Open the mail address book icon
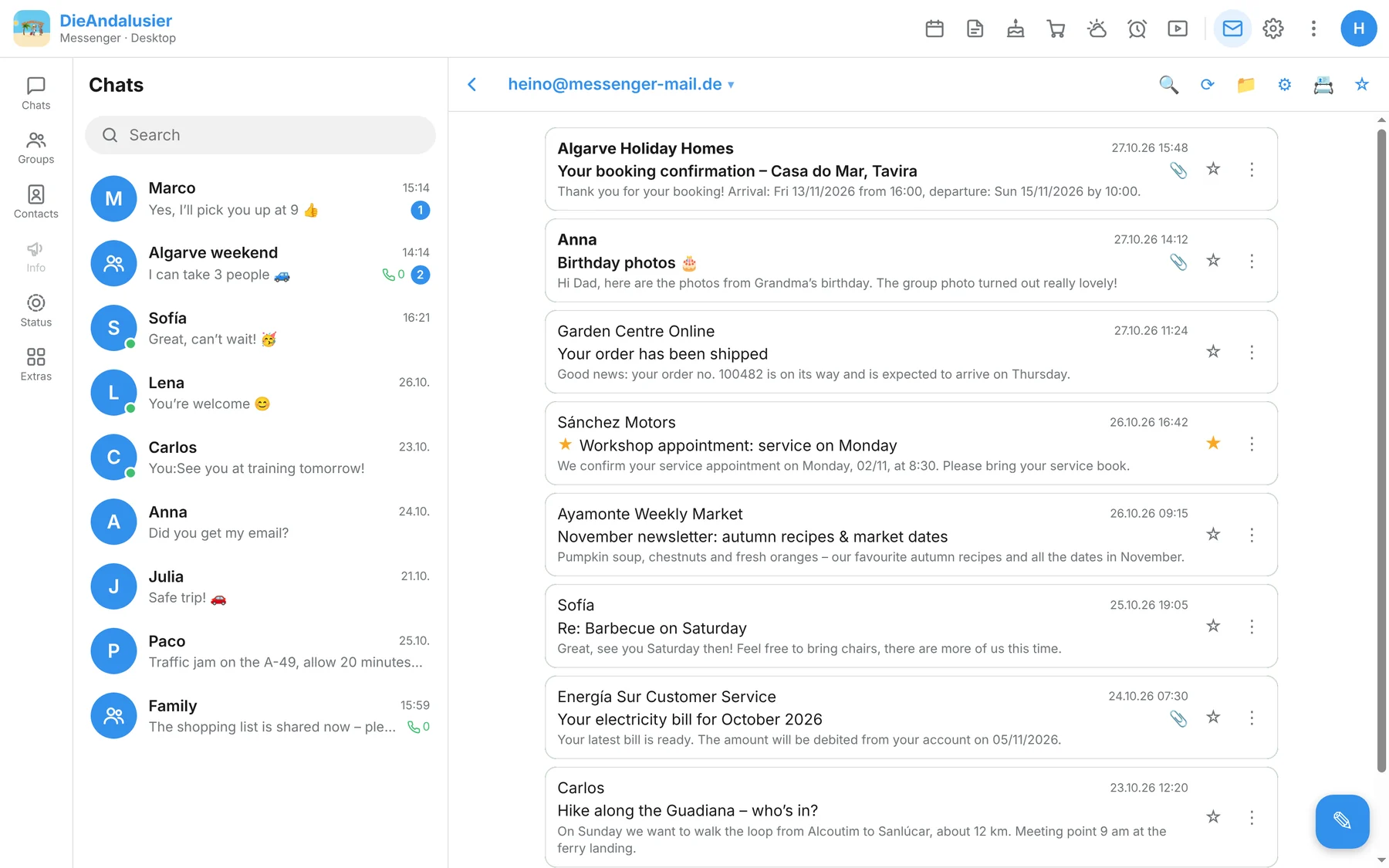The image size is (1389, 868). click(x=1323, y=85)
